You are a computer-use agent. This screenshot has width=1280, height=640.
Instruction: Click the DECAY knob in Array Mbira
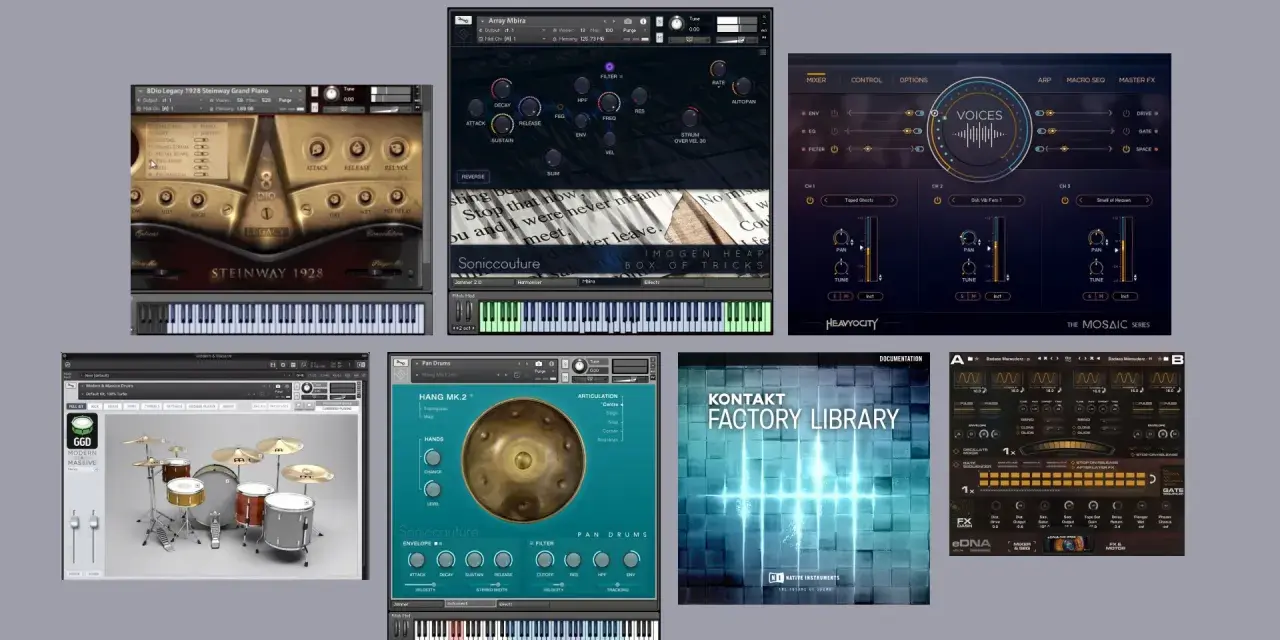click(502, 89)
